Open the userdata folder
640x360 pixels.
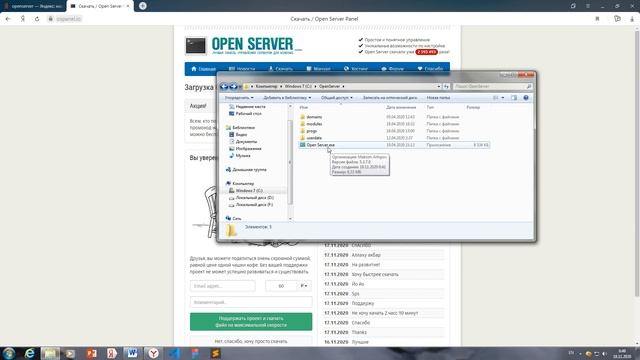click(x=314, y=138)
